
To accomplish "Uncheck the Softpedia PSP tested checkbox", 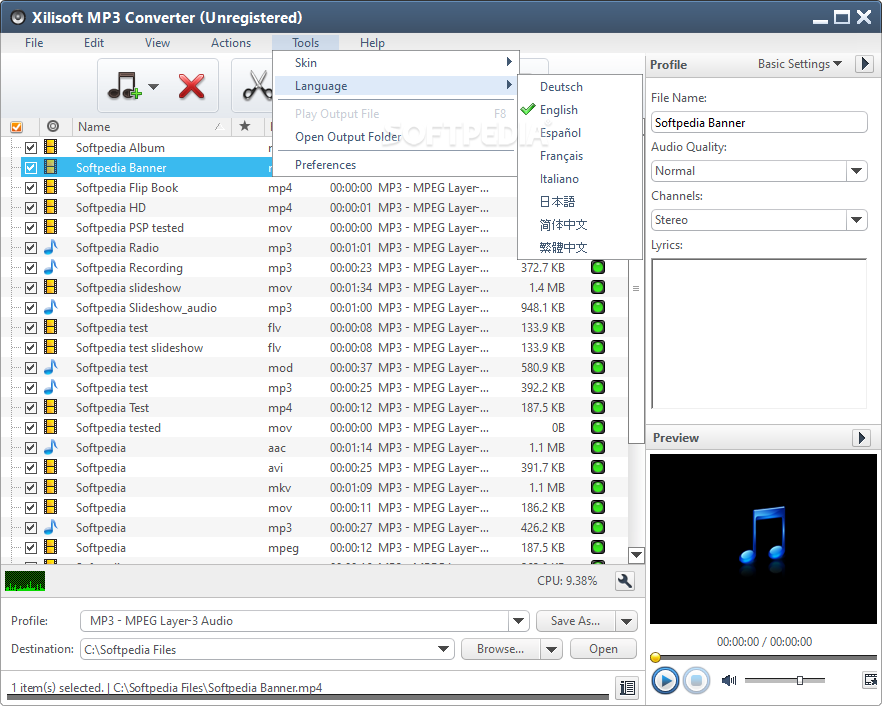I will pyautogui.click(x=31, y=228).
